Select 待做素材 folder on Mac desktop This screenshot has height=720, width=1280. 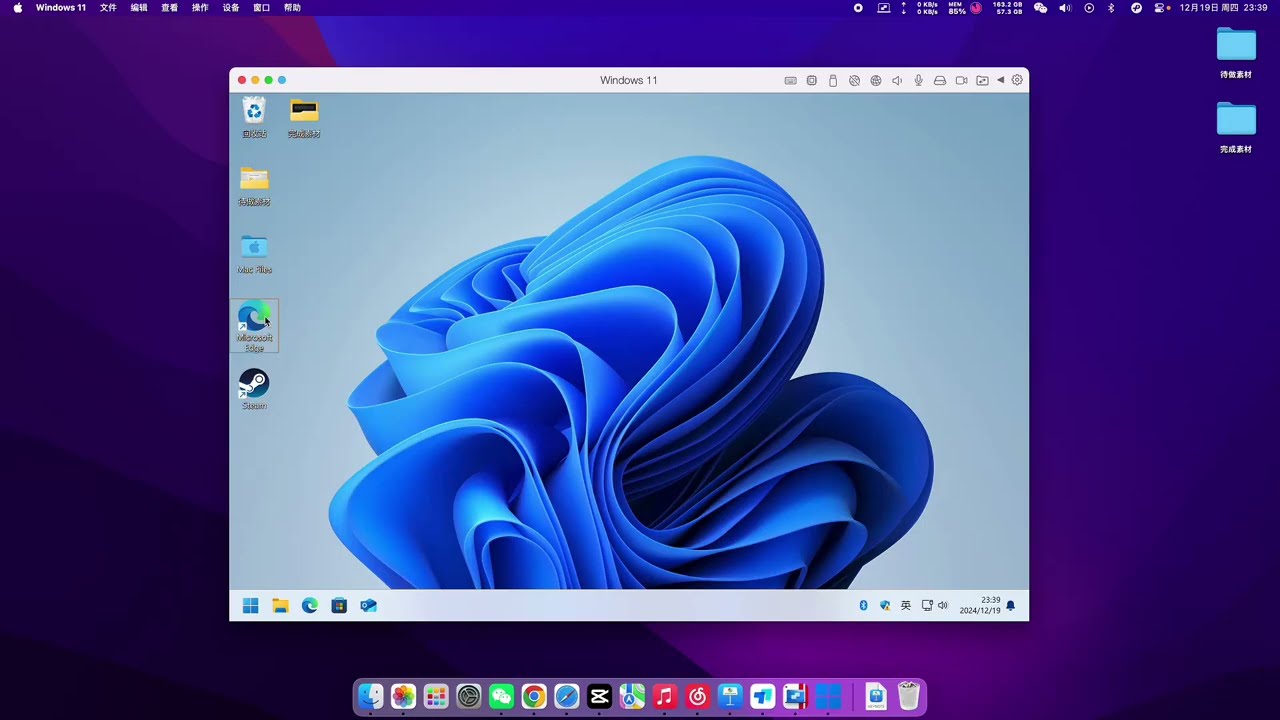(x=1236, y=53)
